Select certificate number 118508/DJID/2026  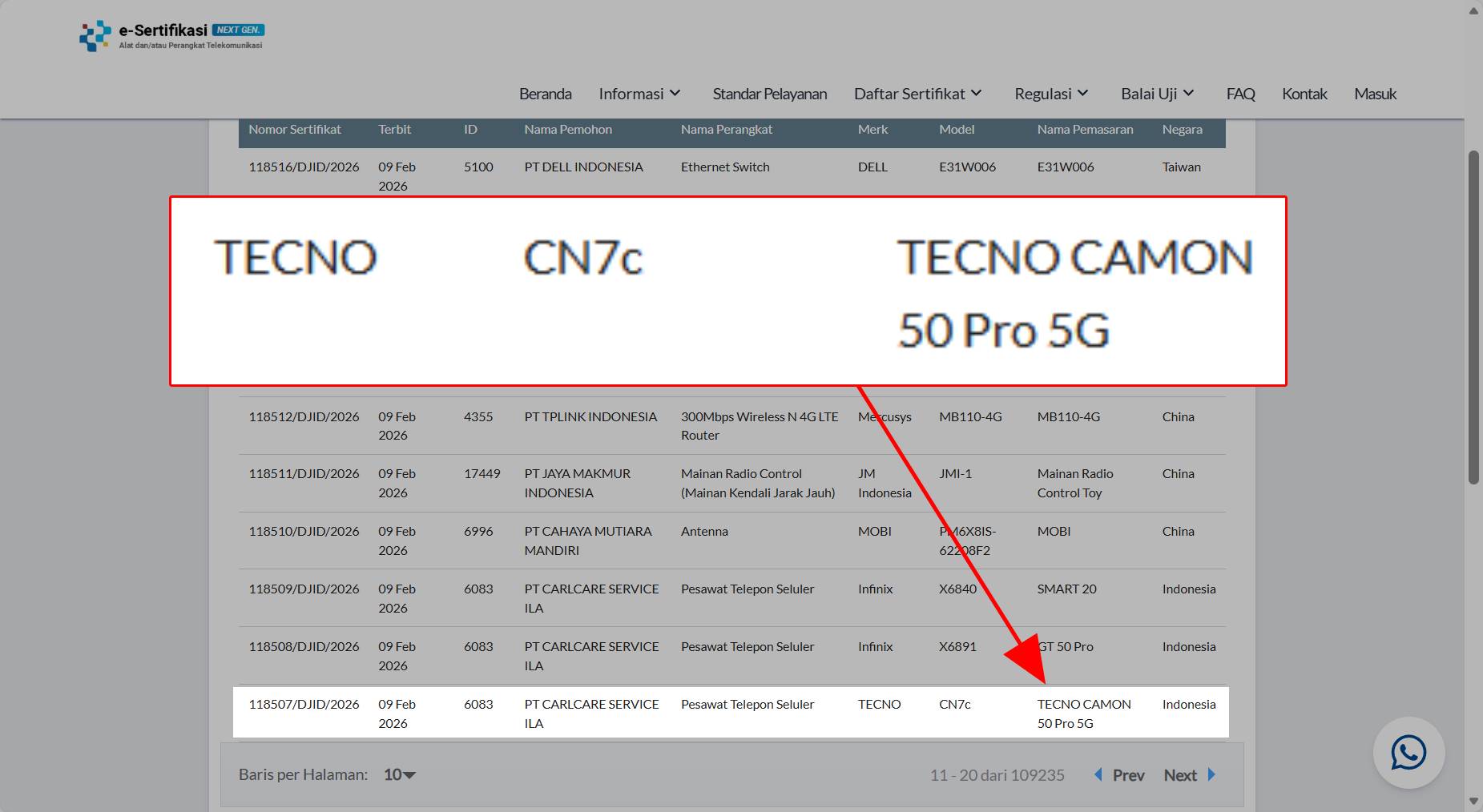pyautogui.click(x=304, y=646)
